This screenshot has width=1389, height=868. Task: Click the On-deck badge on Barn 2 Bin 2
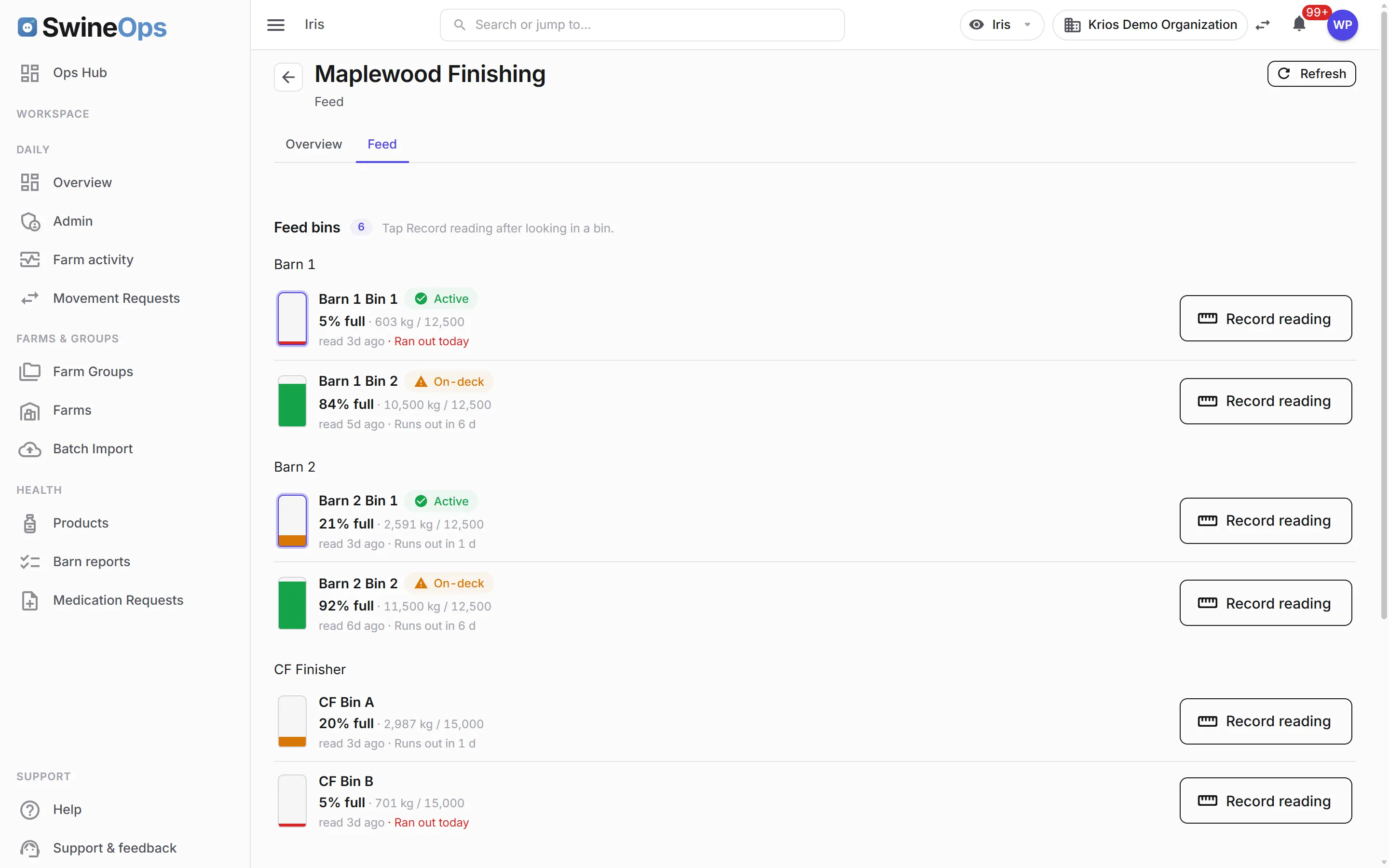tap(449, 583)
